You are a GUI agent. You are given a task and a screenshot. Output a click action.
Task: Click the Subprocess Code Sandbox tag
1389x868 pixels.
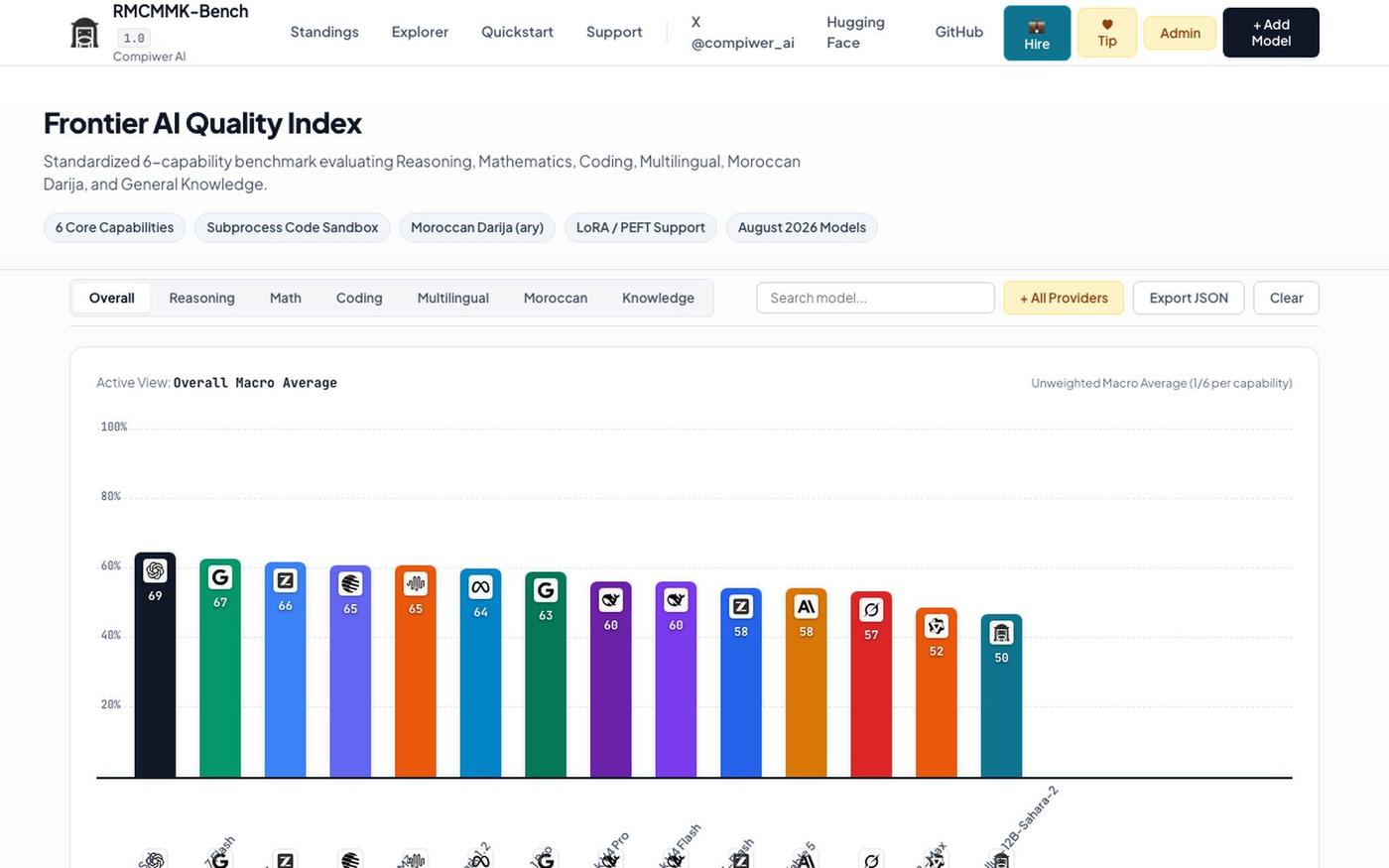pyautogui.click(x=293, y=227)
